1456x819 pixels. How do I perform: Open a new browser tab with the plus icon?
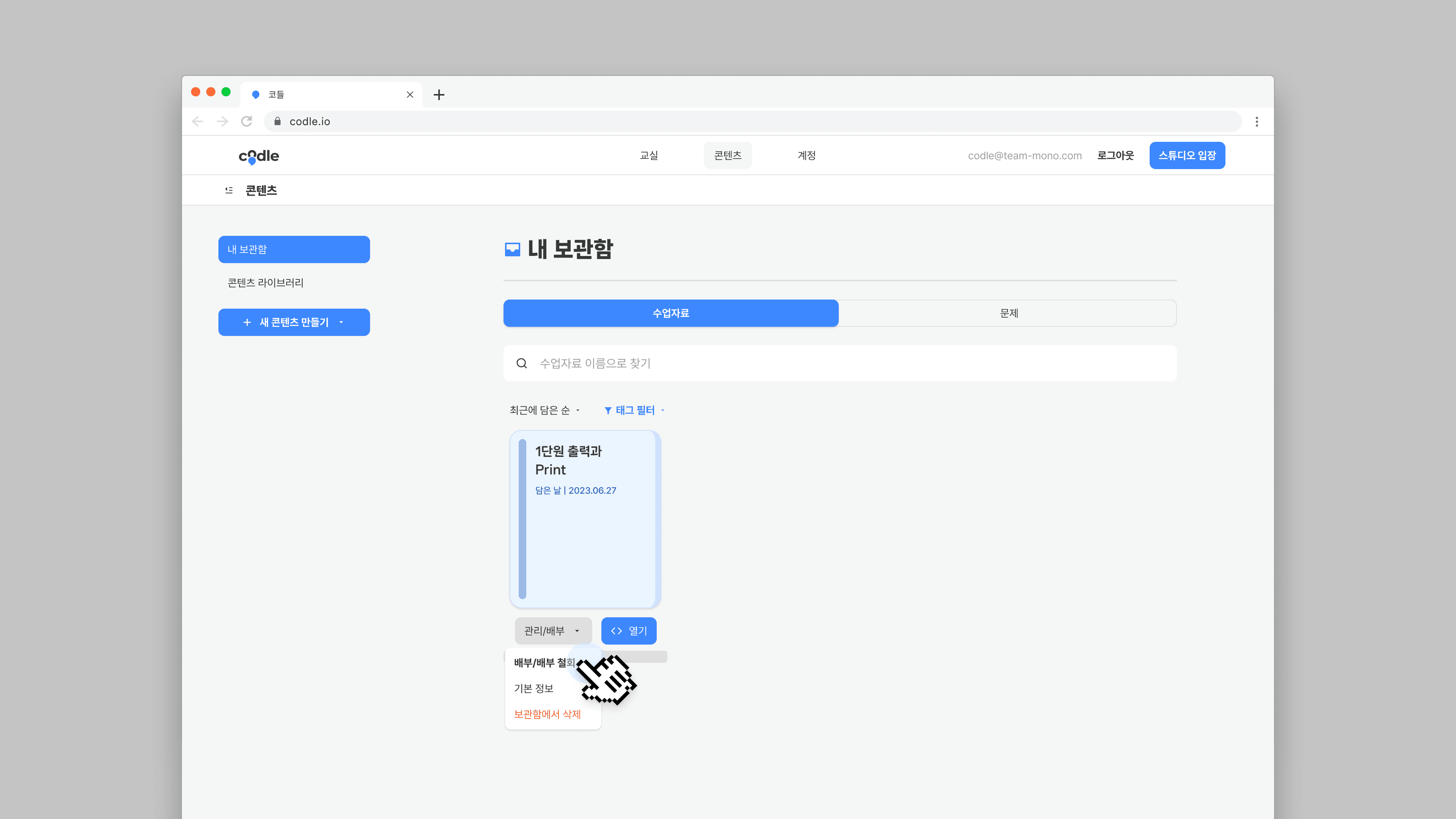439,95
